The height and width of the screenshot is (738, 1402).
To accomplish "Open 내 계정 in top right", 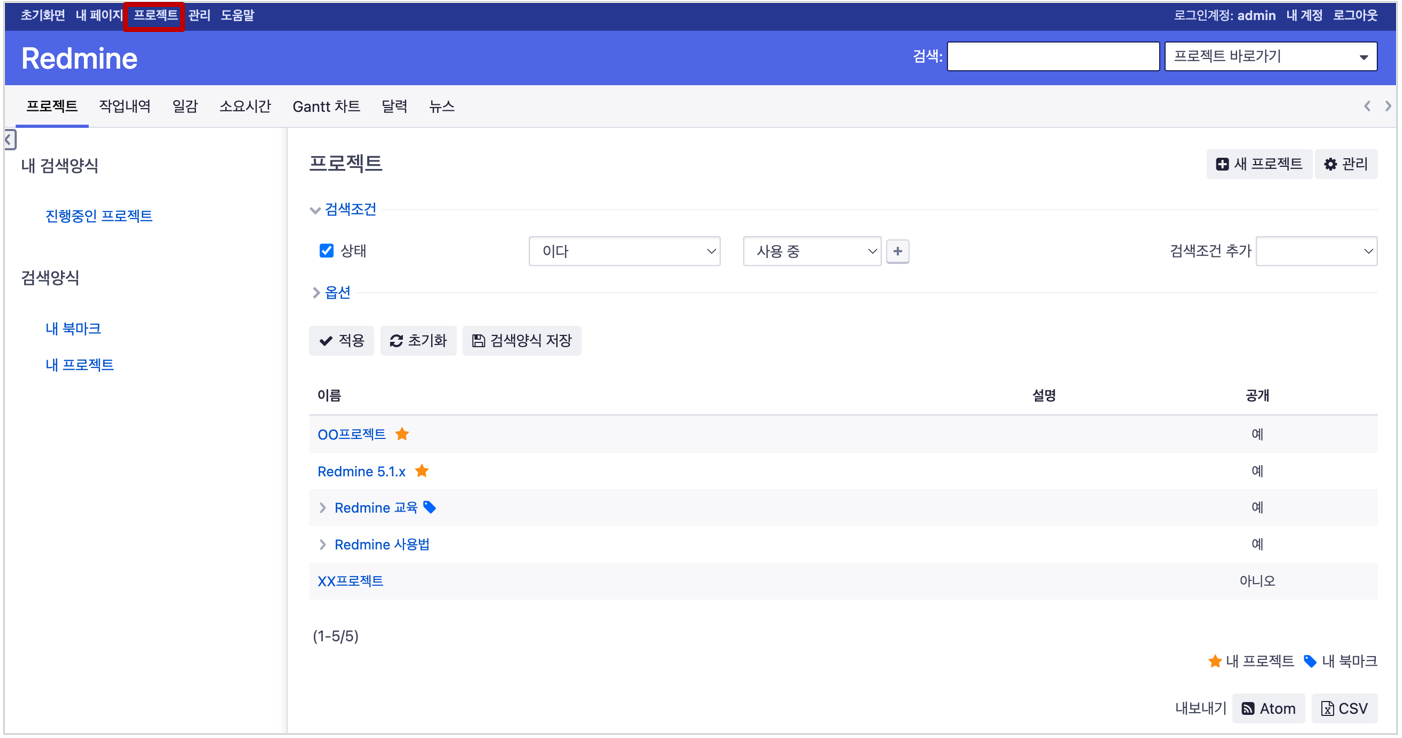I will [1304, 16].
